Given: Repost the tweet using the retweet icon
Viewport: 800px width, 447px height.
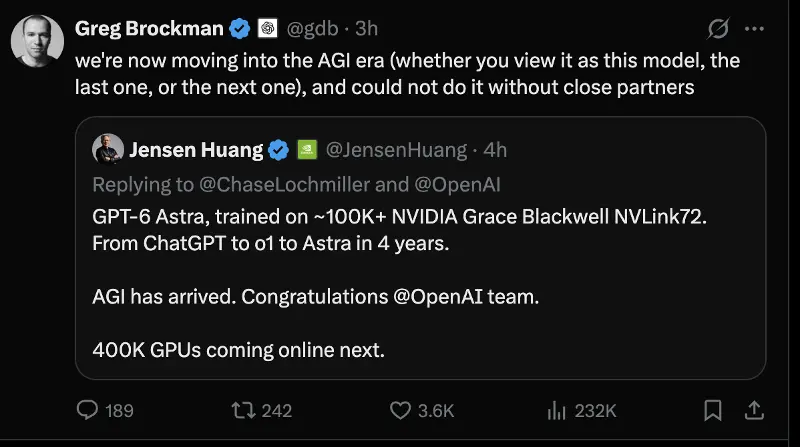Looking at the screenshot, I should [x=243, y=410].
